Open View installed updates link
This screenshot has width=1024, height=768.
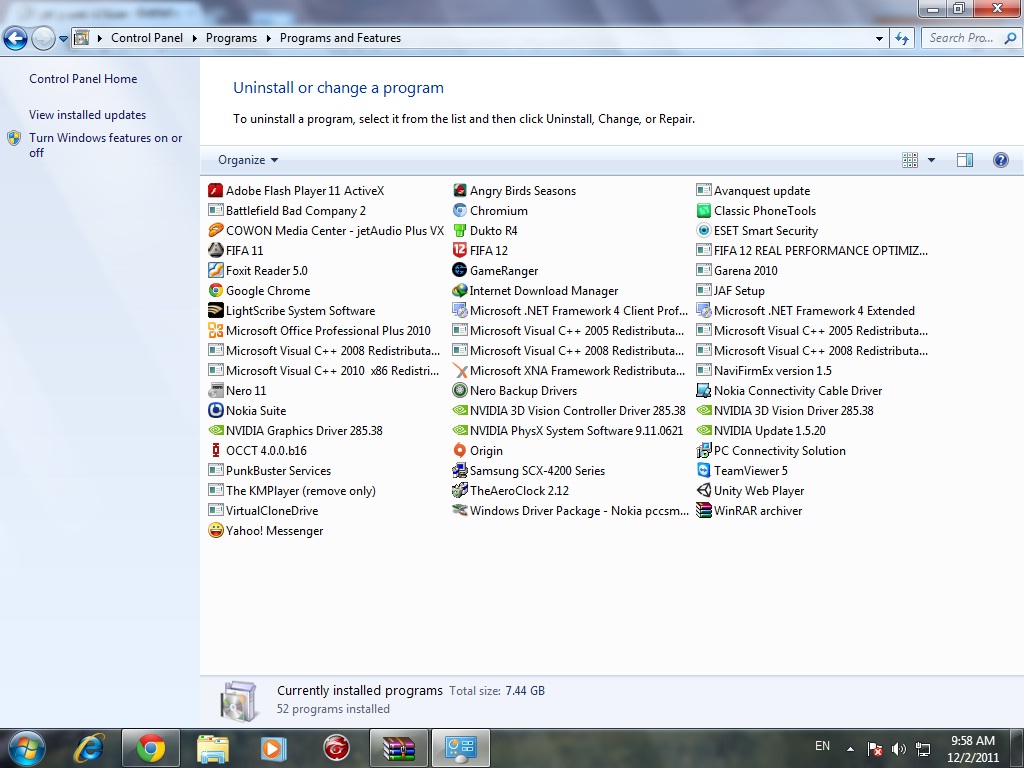point(88,115)
